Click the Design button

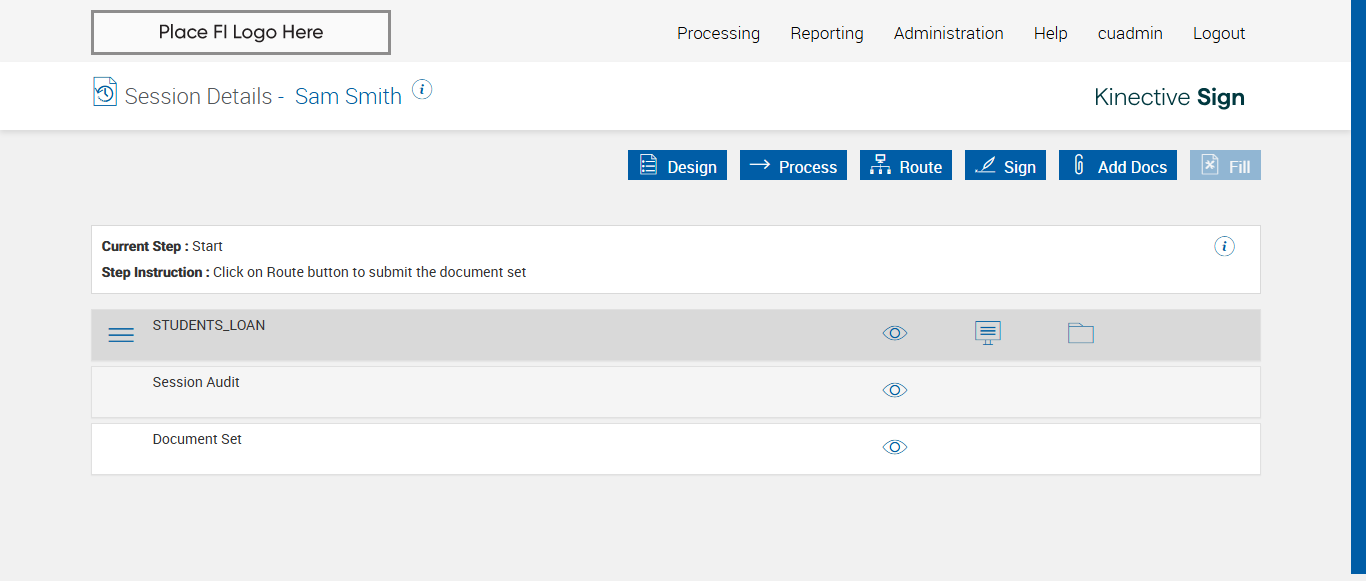pyautogui.click(x=677, y=166)
